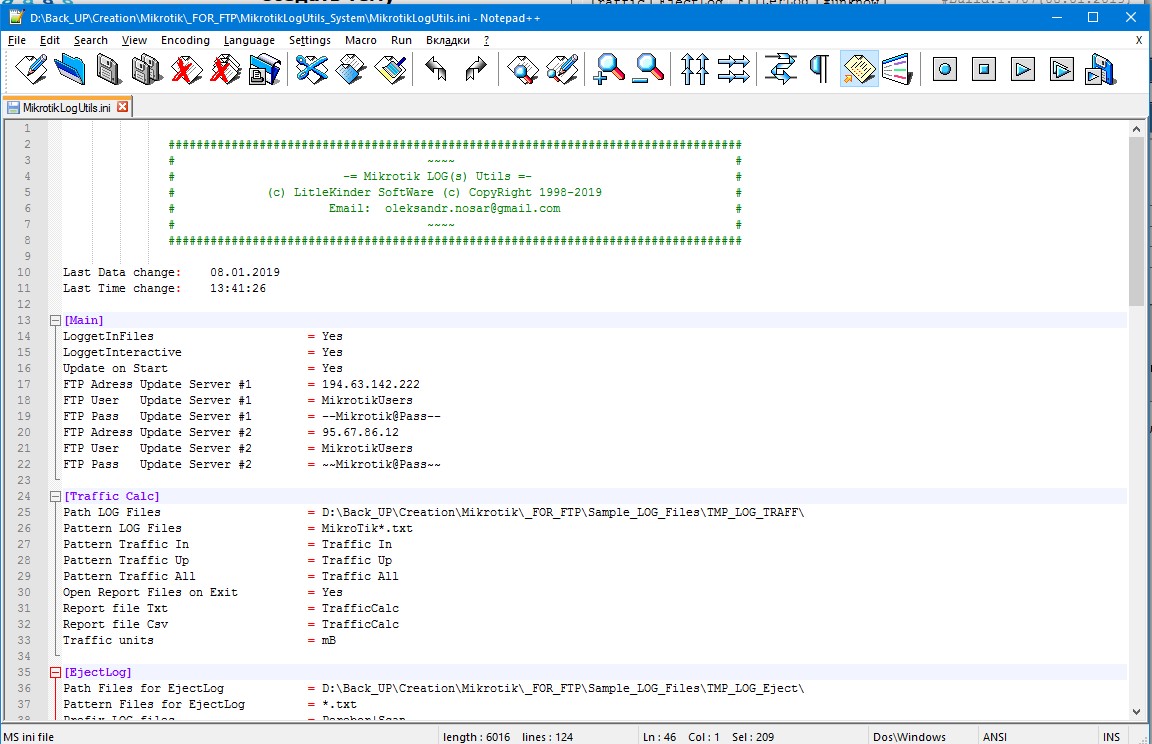Click the email oleksandr.nosar@gmail.com text

tap(472, 209)
